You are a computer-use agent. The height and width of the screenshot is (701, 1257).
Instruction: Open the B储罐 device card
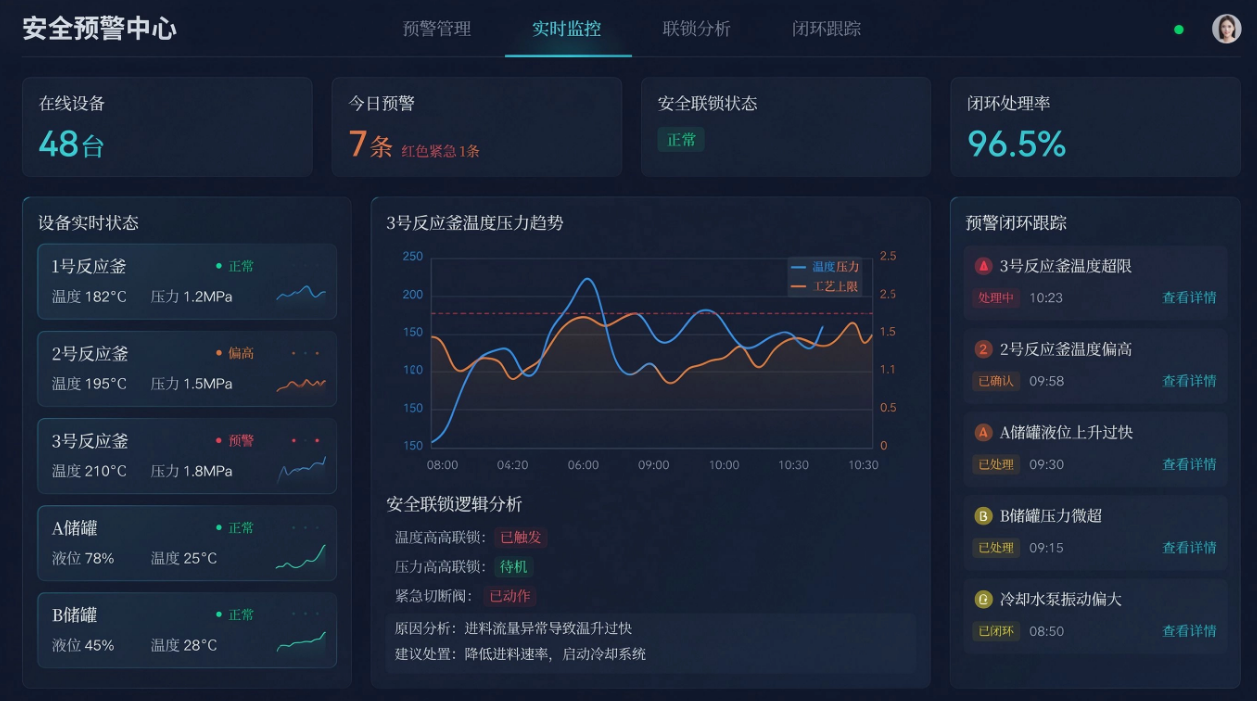187,630
